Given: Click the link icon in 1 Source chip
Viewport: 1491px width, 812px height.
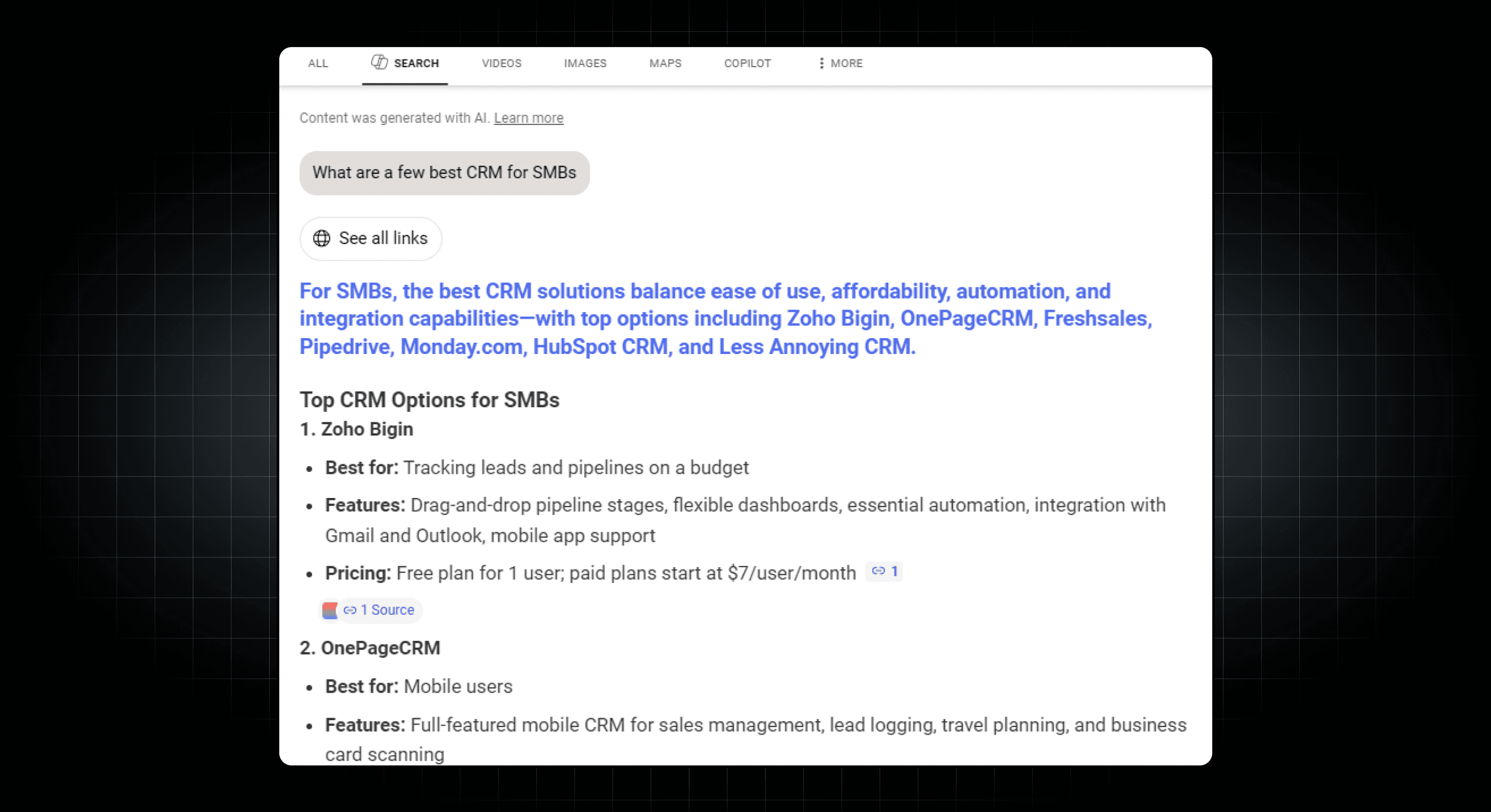Looking at the screenshot, I should point(350,610).
